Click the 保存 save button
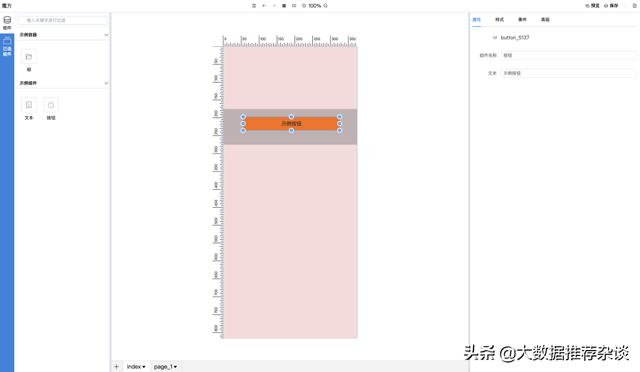The image size is (640, 372). coord(611,6)
